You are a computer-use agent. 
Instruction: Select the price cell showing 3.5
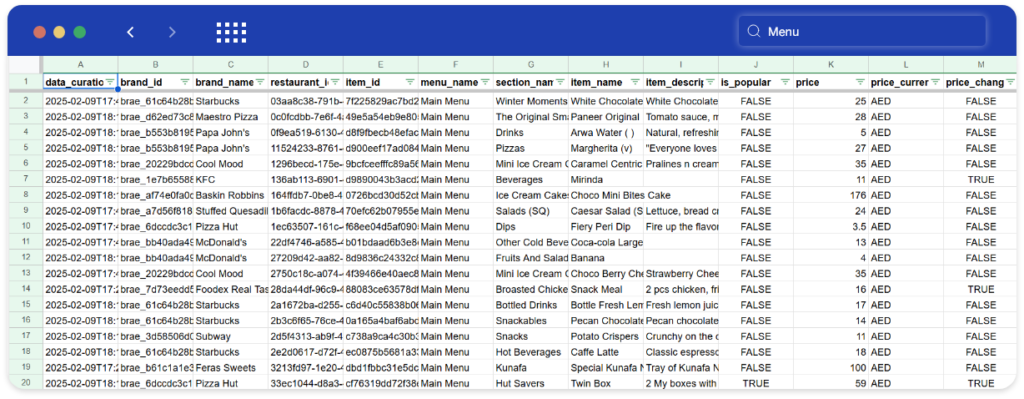coord(831,227)
